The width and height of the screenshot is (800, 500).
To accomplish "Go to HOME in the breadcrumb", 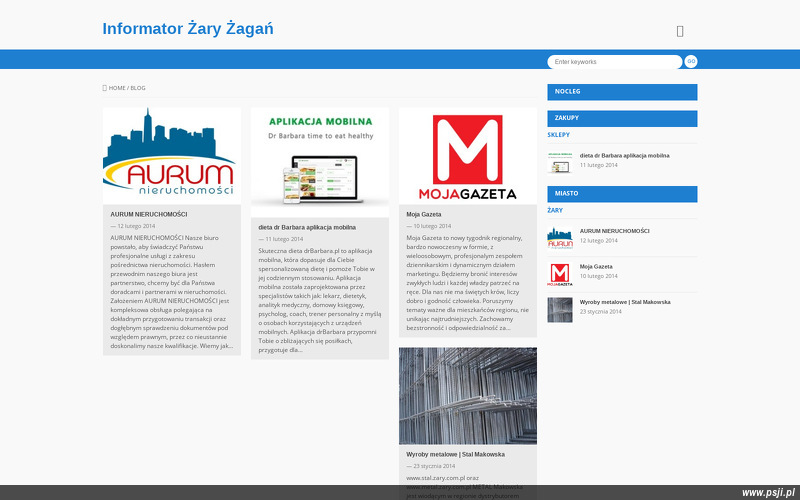I will (117, 88).
